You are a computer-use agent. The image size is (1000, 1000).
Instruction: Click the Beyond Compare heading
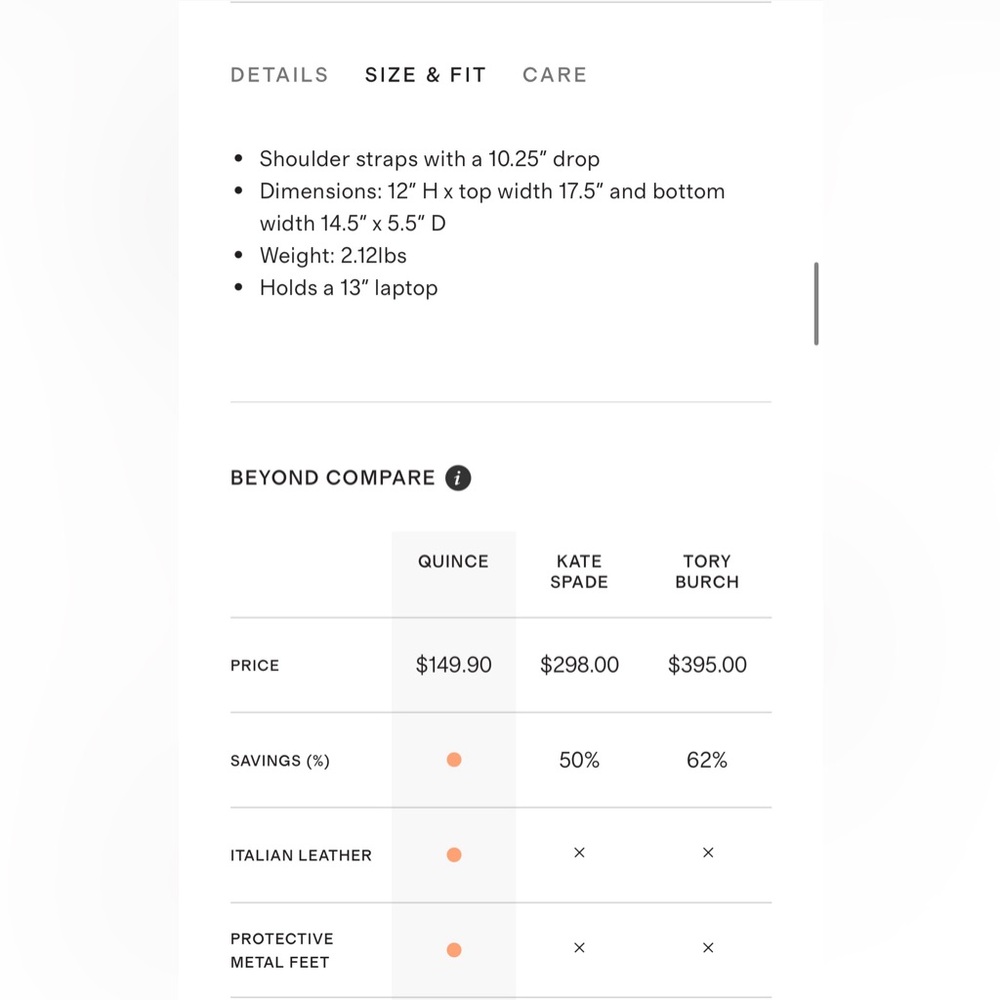(x=332, y=478)
